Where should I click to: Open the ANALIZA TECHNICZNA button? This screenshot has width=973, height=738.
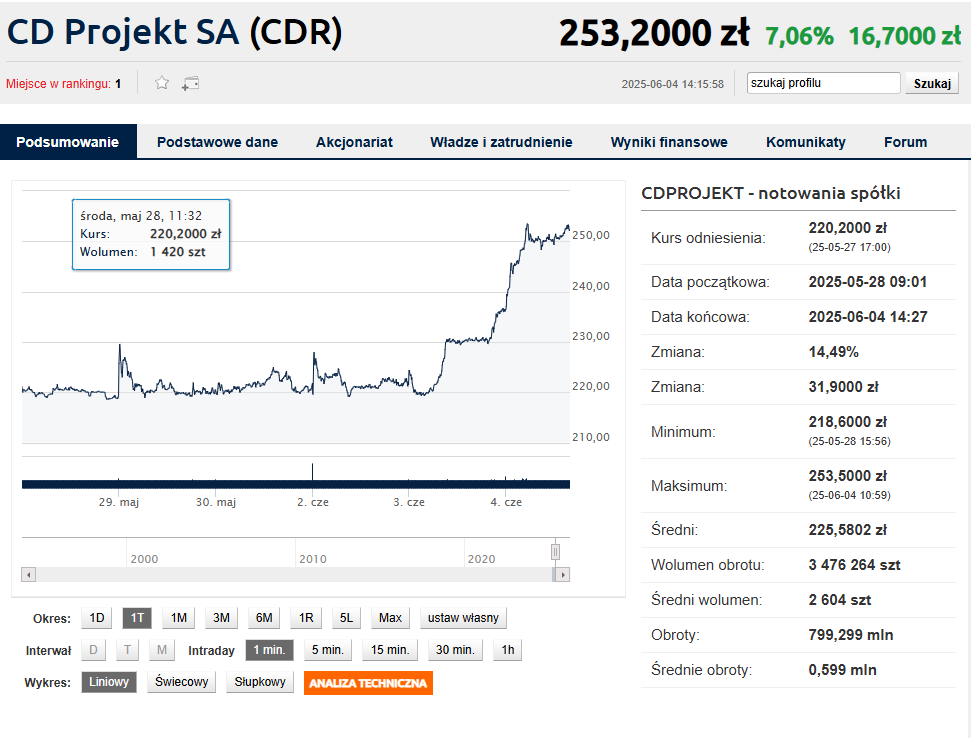[x=368, y=683]
